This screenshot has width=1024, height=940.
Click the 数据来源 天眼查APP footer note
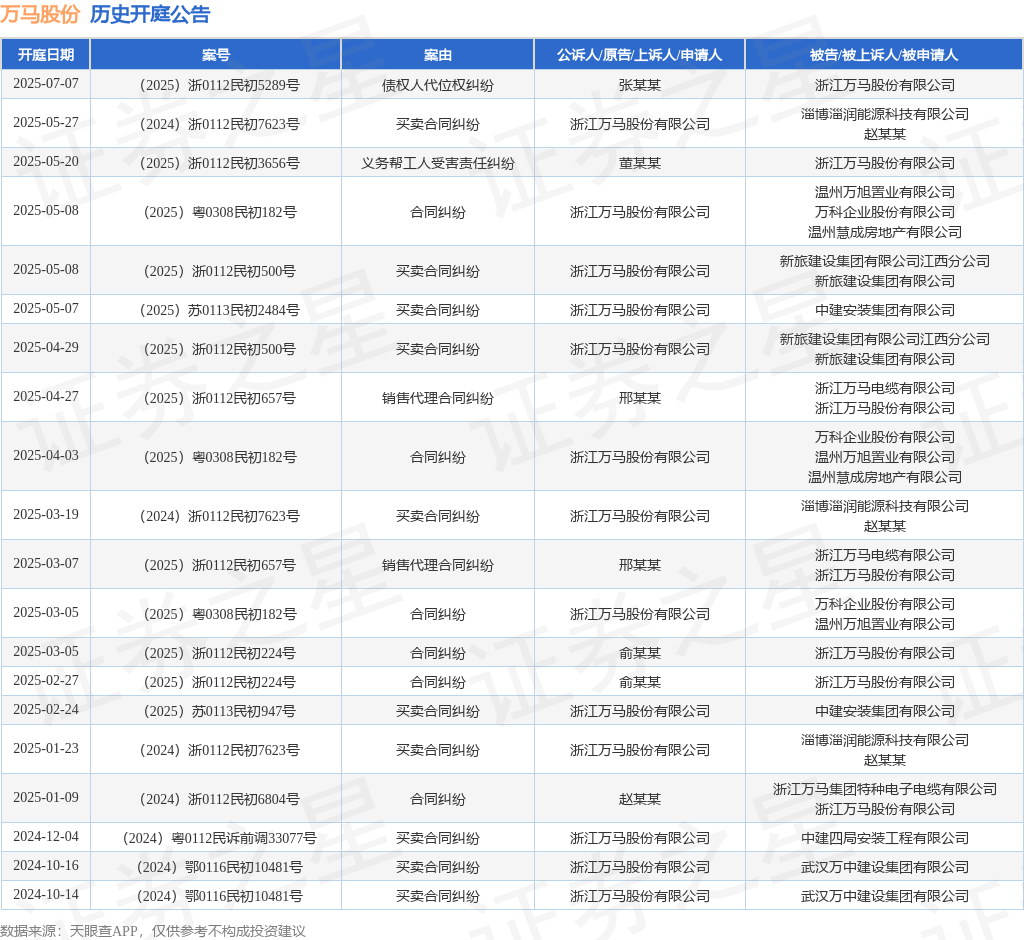(153, 931)
